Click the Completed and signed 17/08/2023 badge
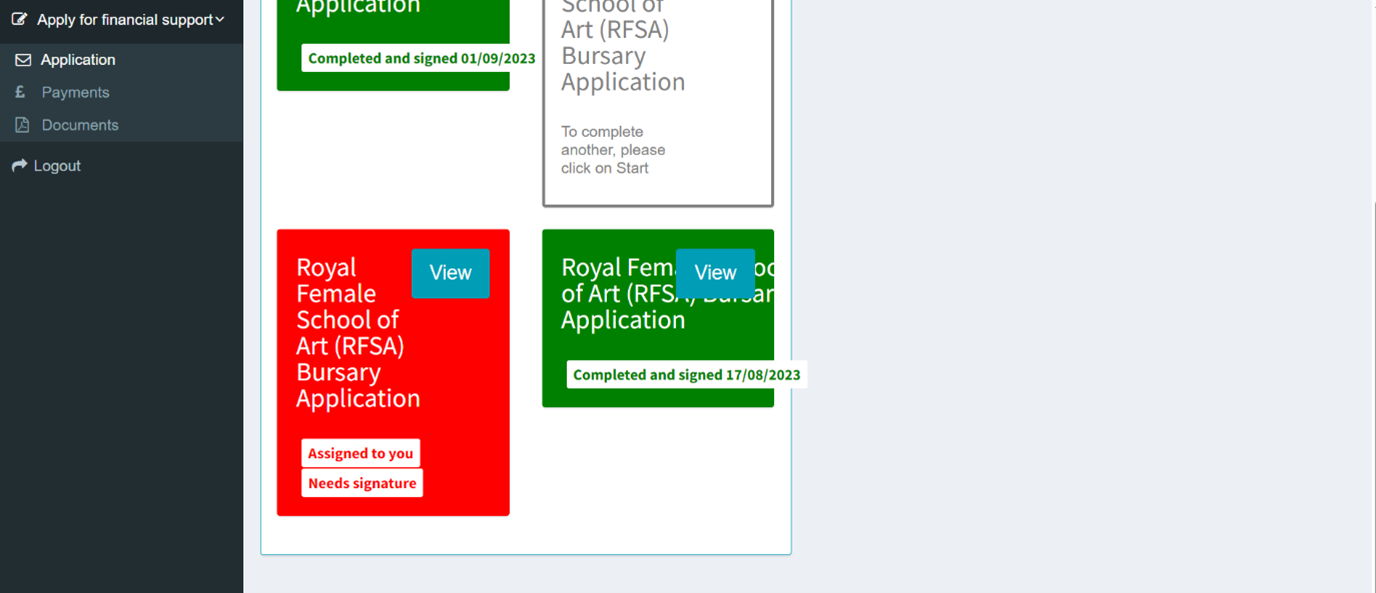The image size is (1376, 593). point(686,375)
